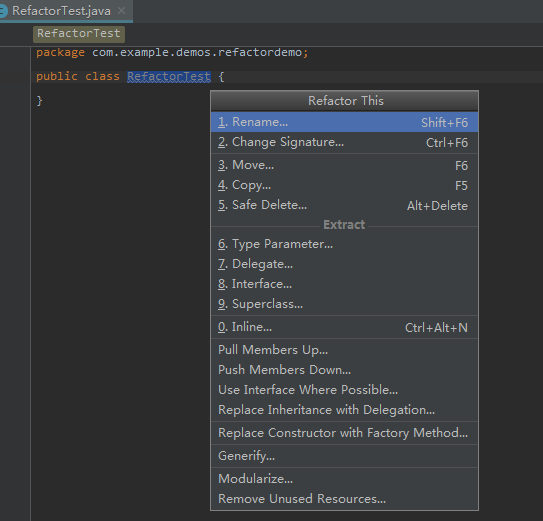Select Use Interface Where Possible
The width and height of the screenshot is (543, 521).
click(344, 390)
